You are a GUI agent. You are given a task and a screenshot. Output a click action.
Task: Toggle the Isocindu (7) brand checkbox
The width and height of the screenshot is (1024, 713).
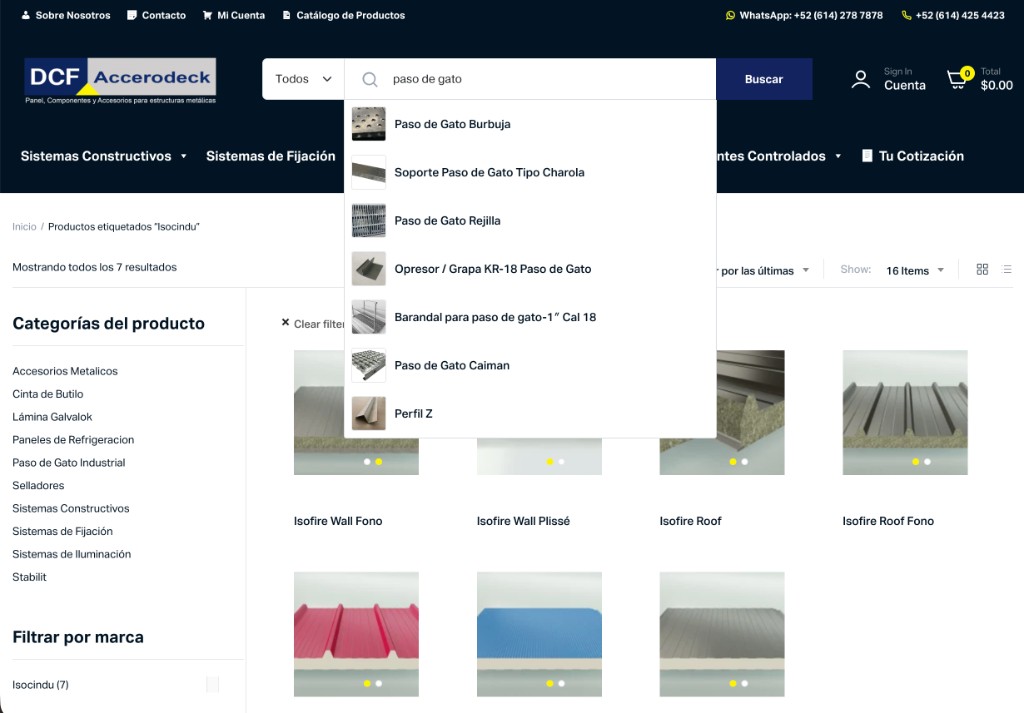pos(212,684)
